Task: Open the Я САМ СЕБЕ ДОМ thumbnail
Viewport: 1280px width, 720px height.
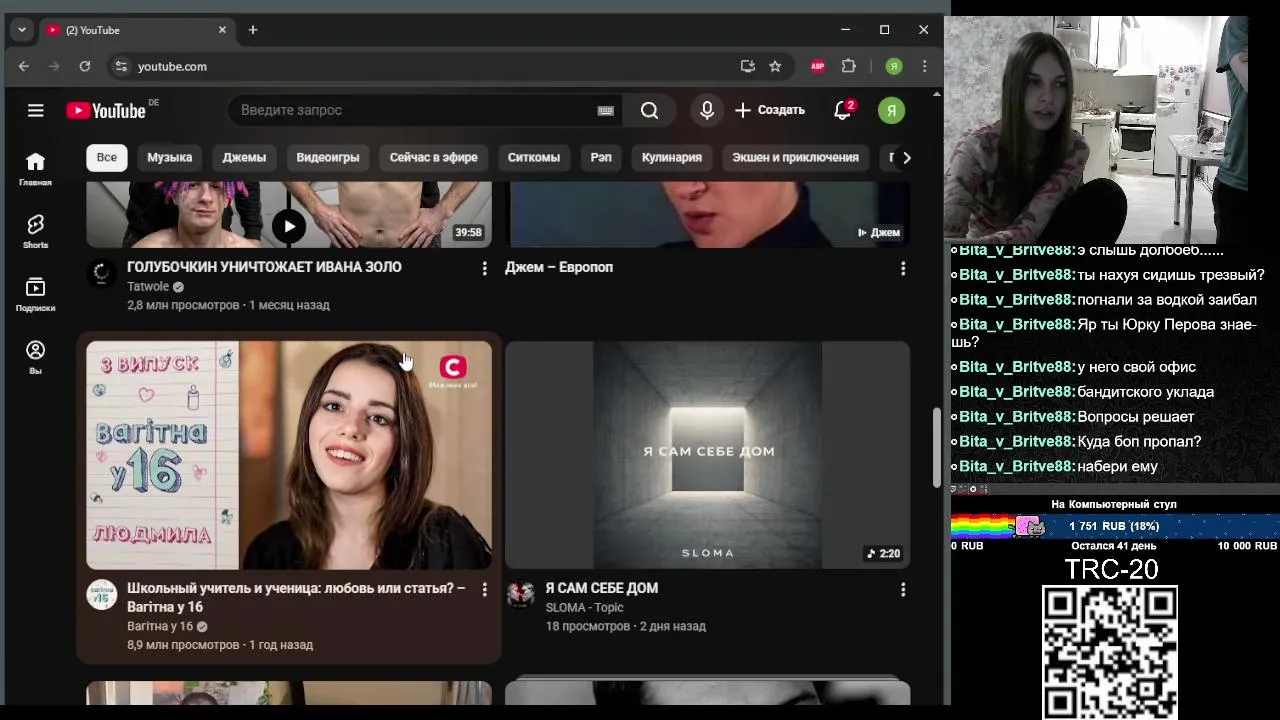Action: (x=707, y=455)
